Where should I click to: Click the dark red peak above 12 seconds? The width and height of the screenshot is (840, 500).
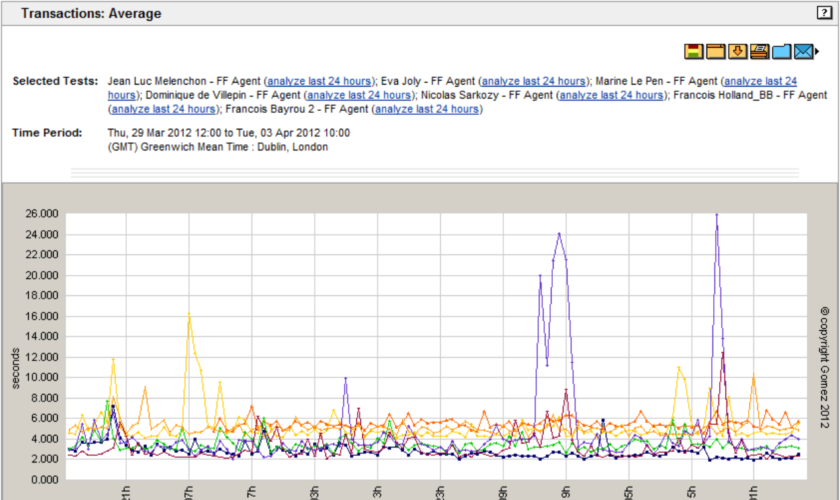722,352
